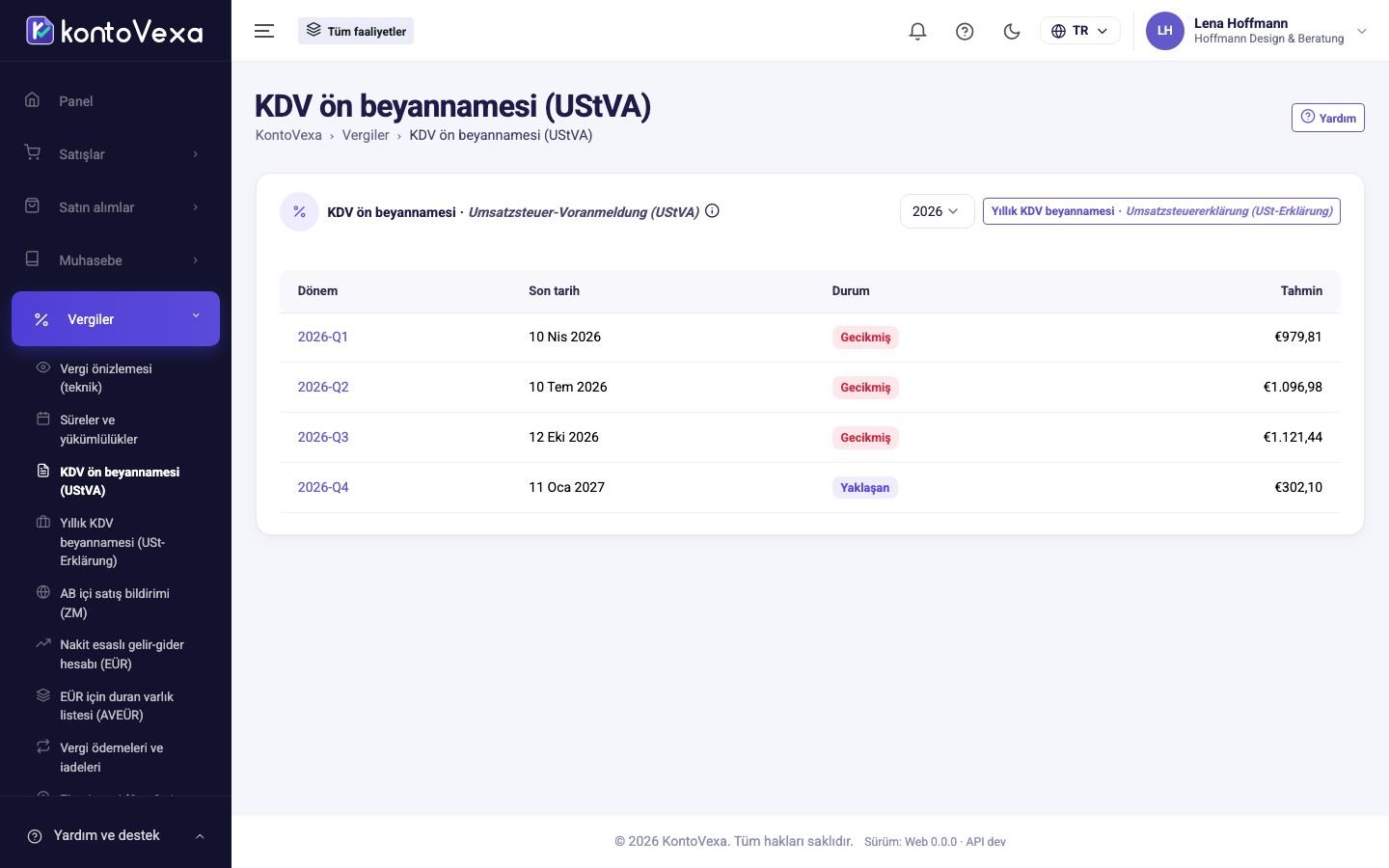This screenshot has width=1389, height=868.
Task: Toggle the hamburger sidebar menu
Action: (x=264, y=31)
